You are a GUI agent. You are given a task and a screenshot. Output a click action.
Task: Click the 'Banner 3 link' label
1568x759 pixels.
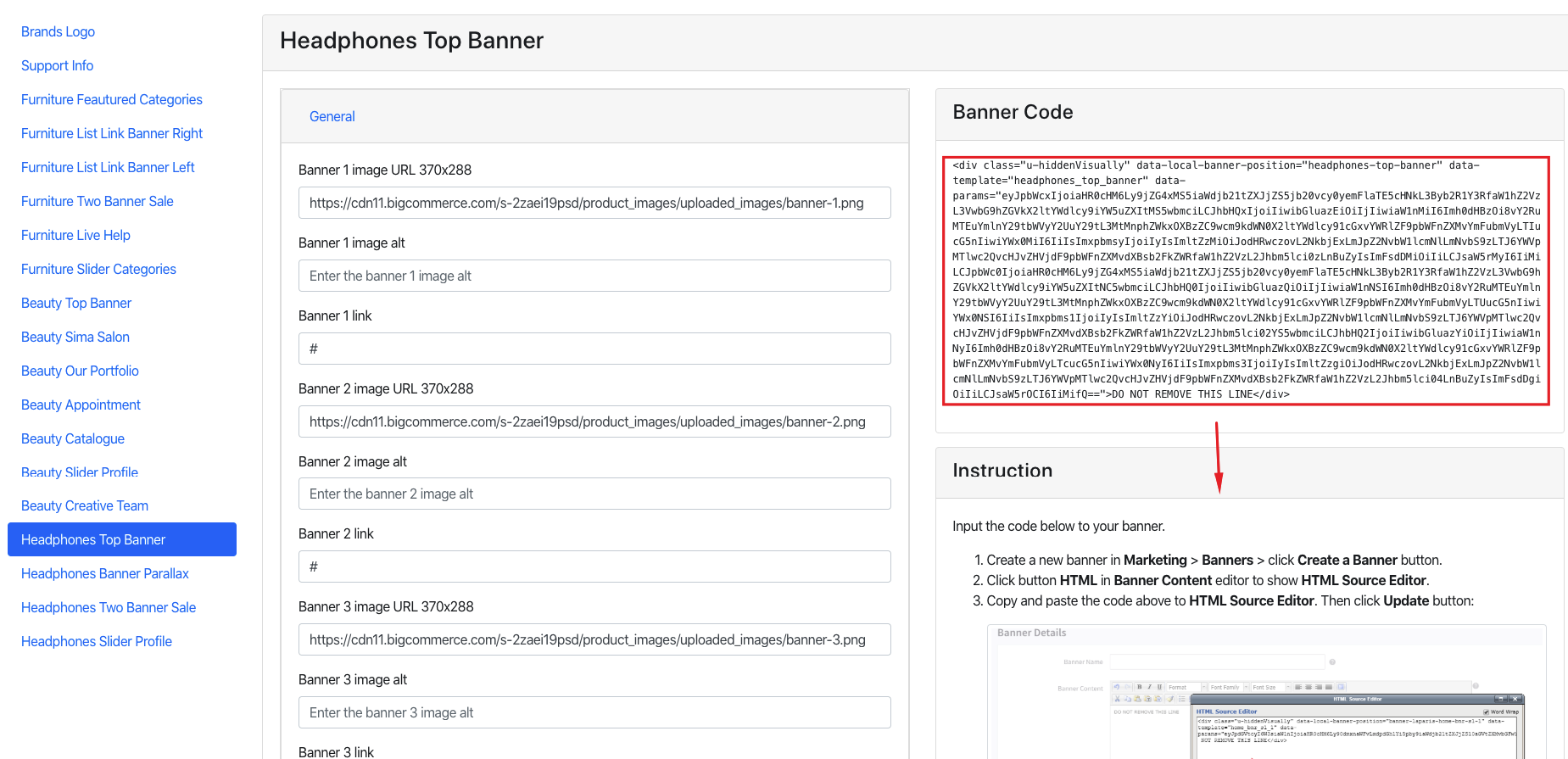(336, 752)
